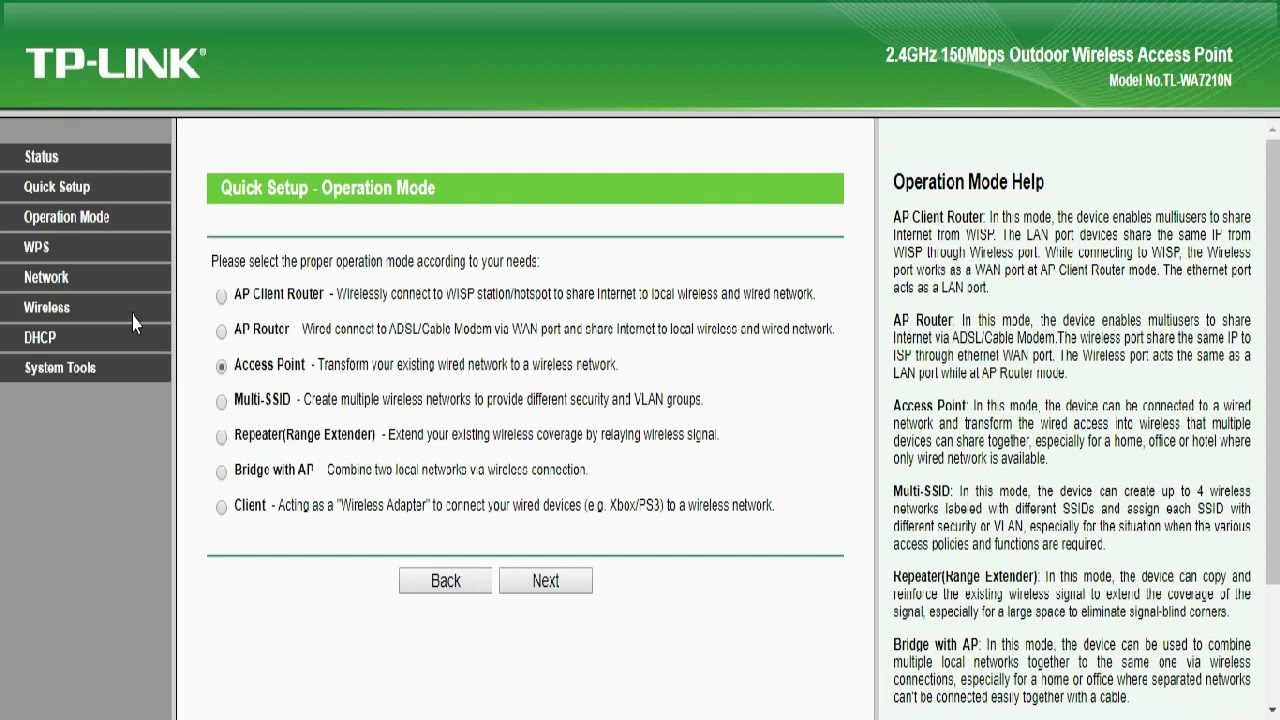Click the Back button

pos(445,581)
